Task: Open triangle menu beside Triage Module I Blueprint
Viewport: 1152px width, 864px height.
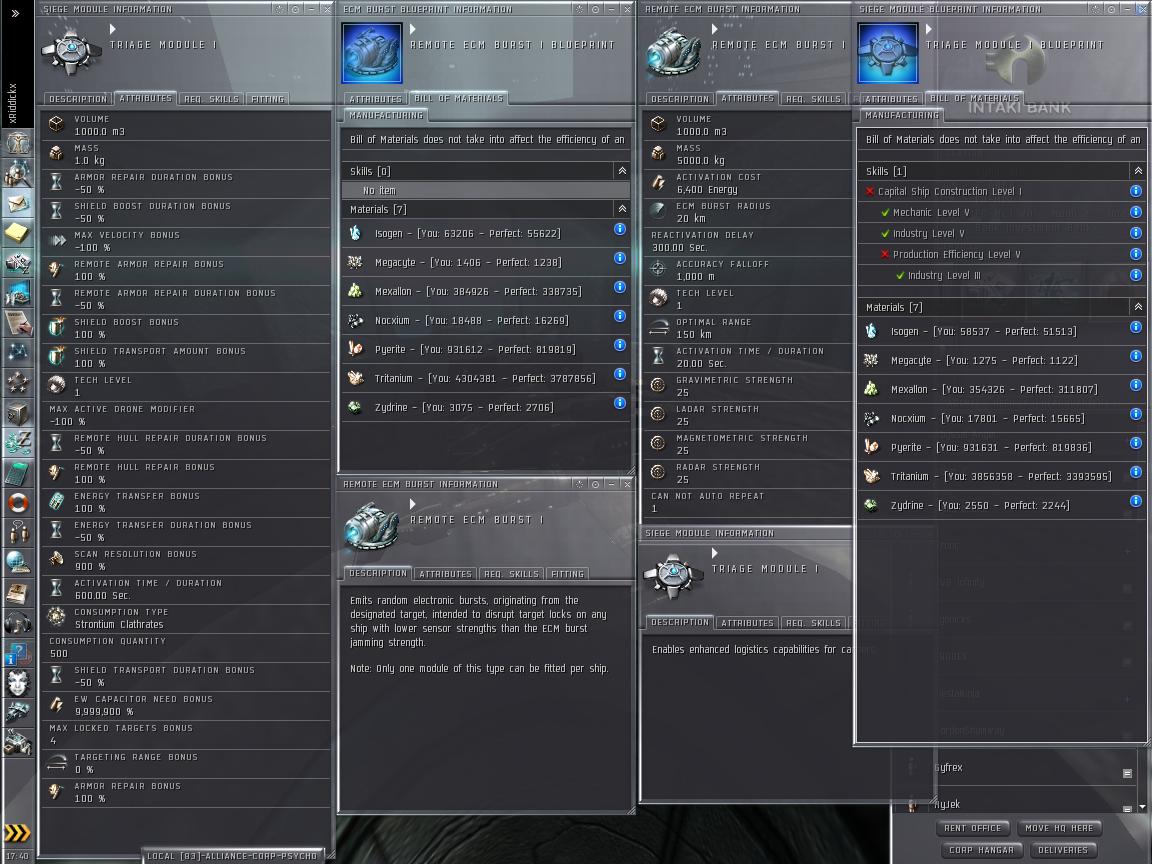Action: [x=929, y=29]
